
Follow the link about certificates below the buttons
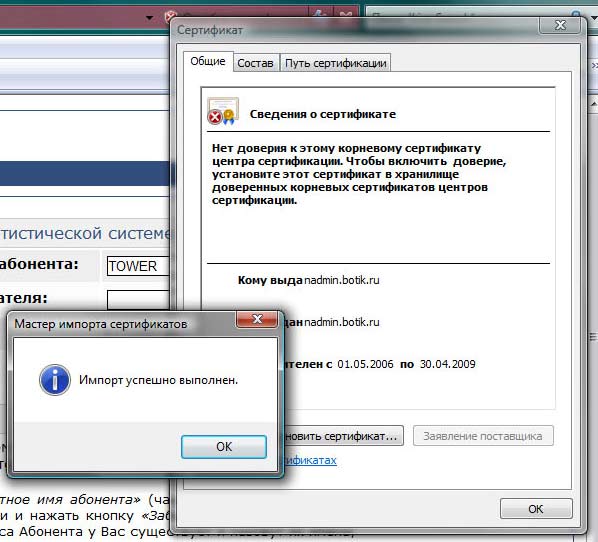(x=310, y=460)
